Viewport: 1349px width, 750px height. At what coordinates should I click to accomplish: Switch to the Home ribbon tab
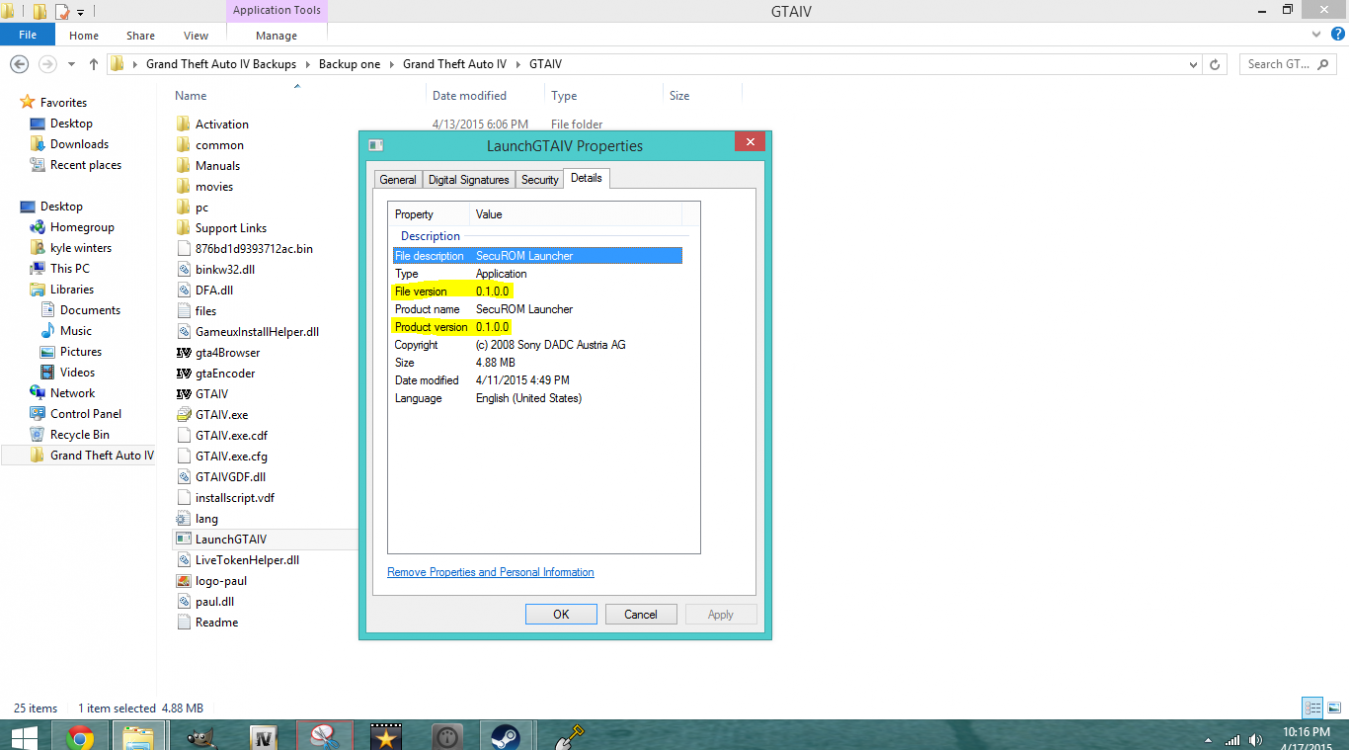(84, 35)
